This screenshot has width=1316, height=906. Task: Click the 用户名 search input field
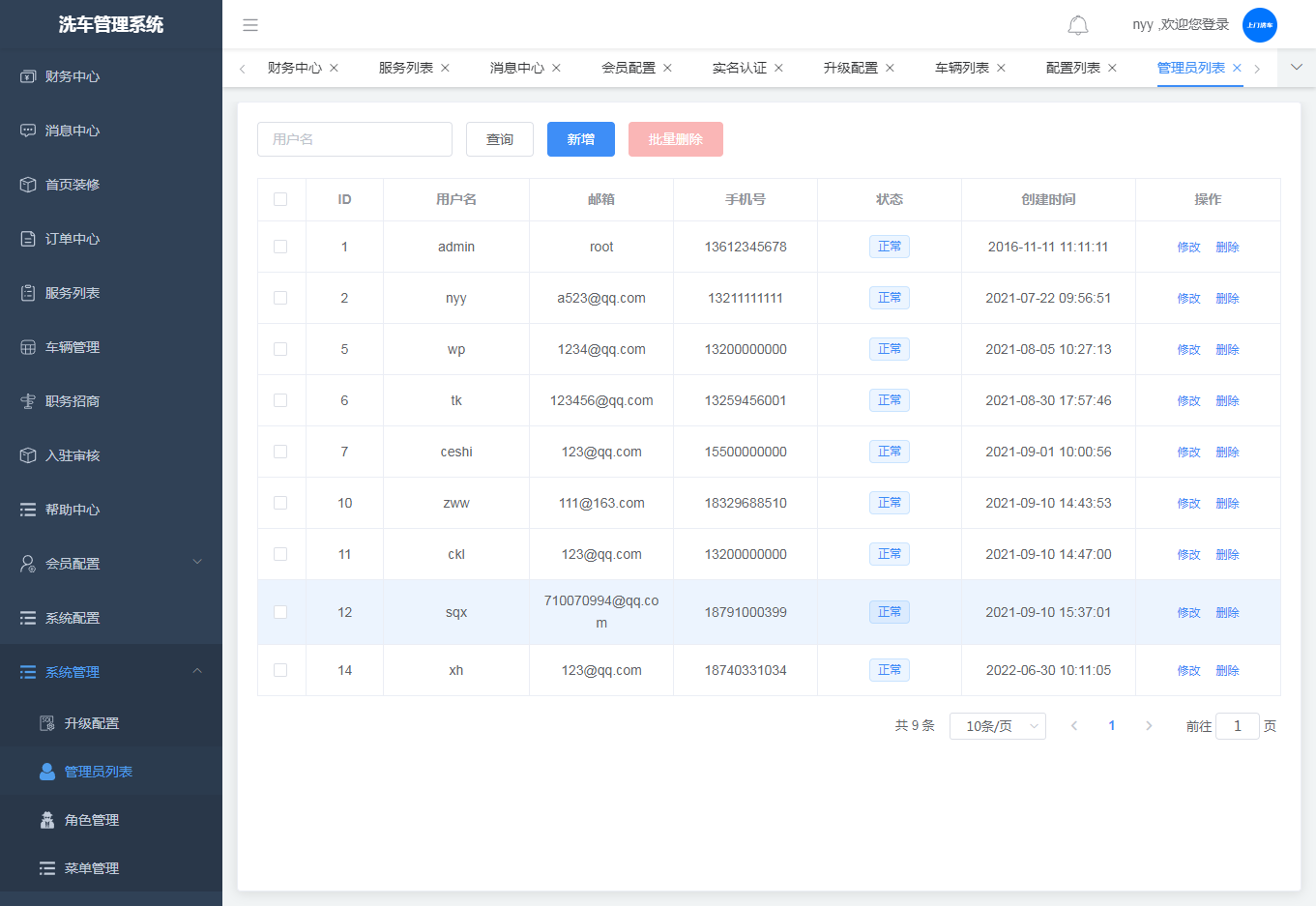click(x=354, y=139)
